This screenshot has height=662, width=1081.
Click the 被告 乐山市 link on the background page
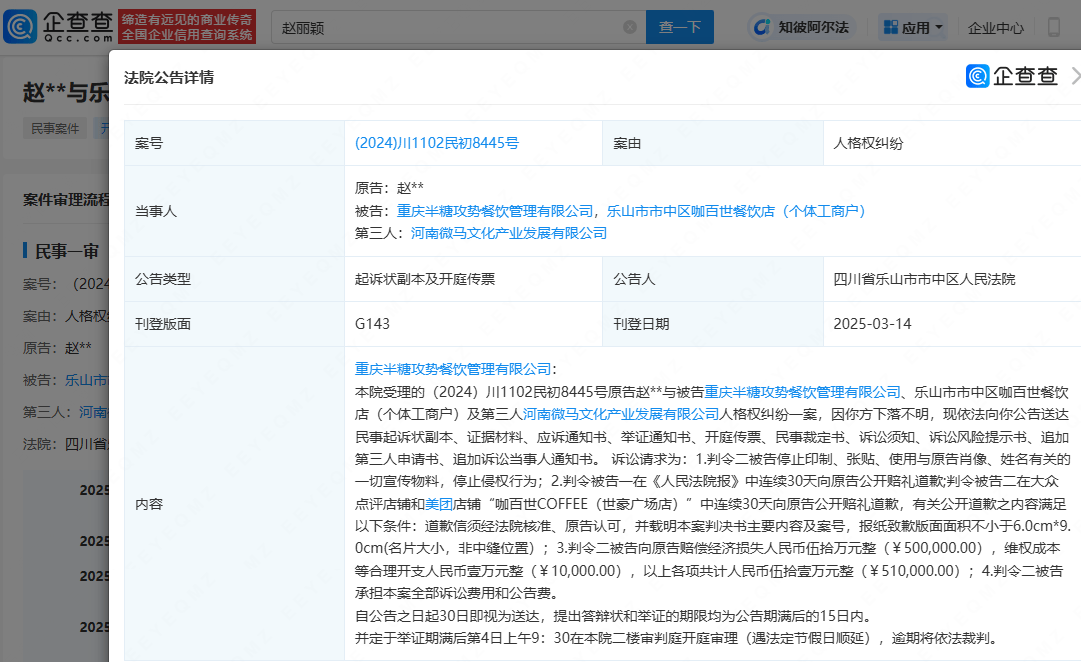[87, 380]
